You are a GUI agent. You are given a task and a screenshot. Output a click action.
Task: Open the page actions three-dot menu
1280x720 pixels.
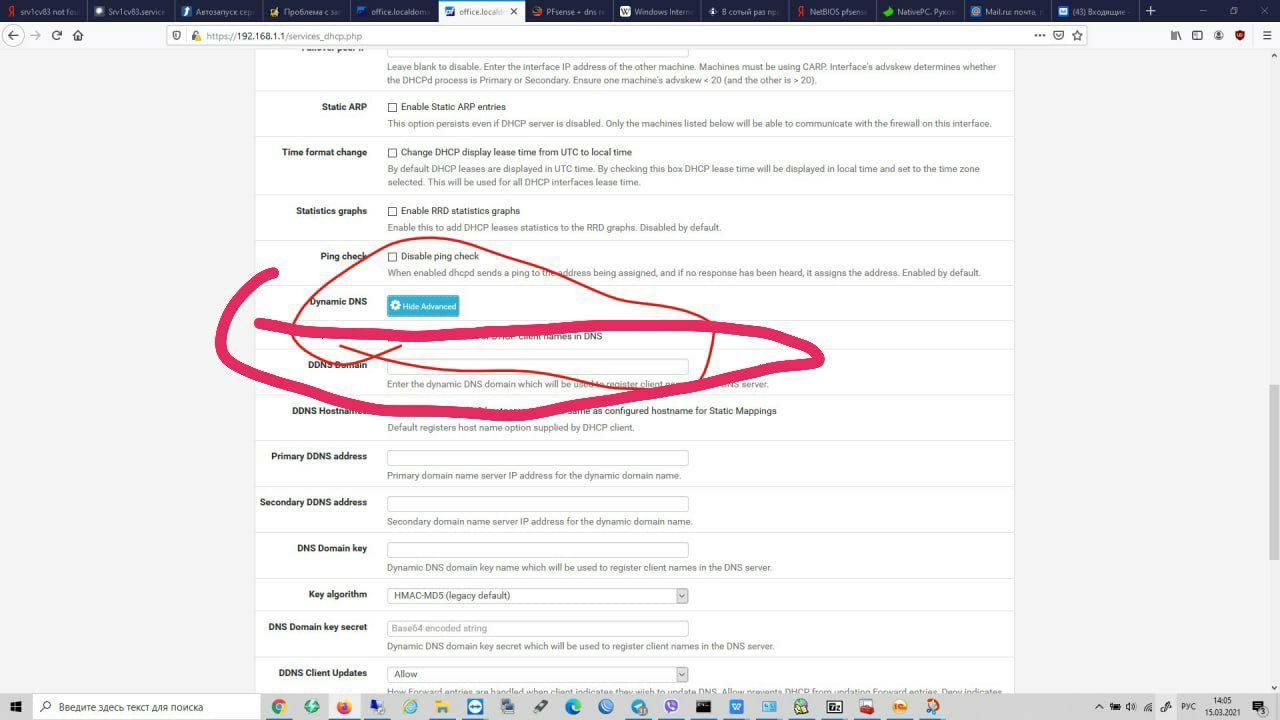[1040, 35]
